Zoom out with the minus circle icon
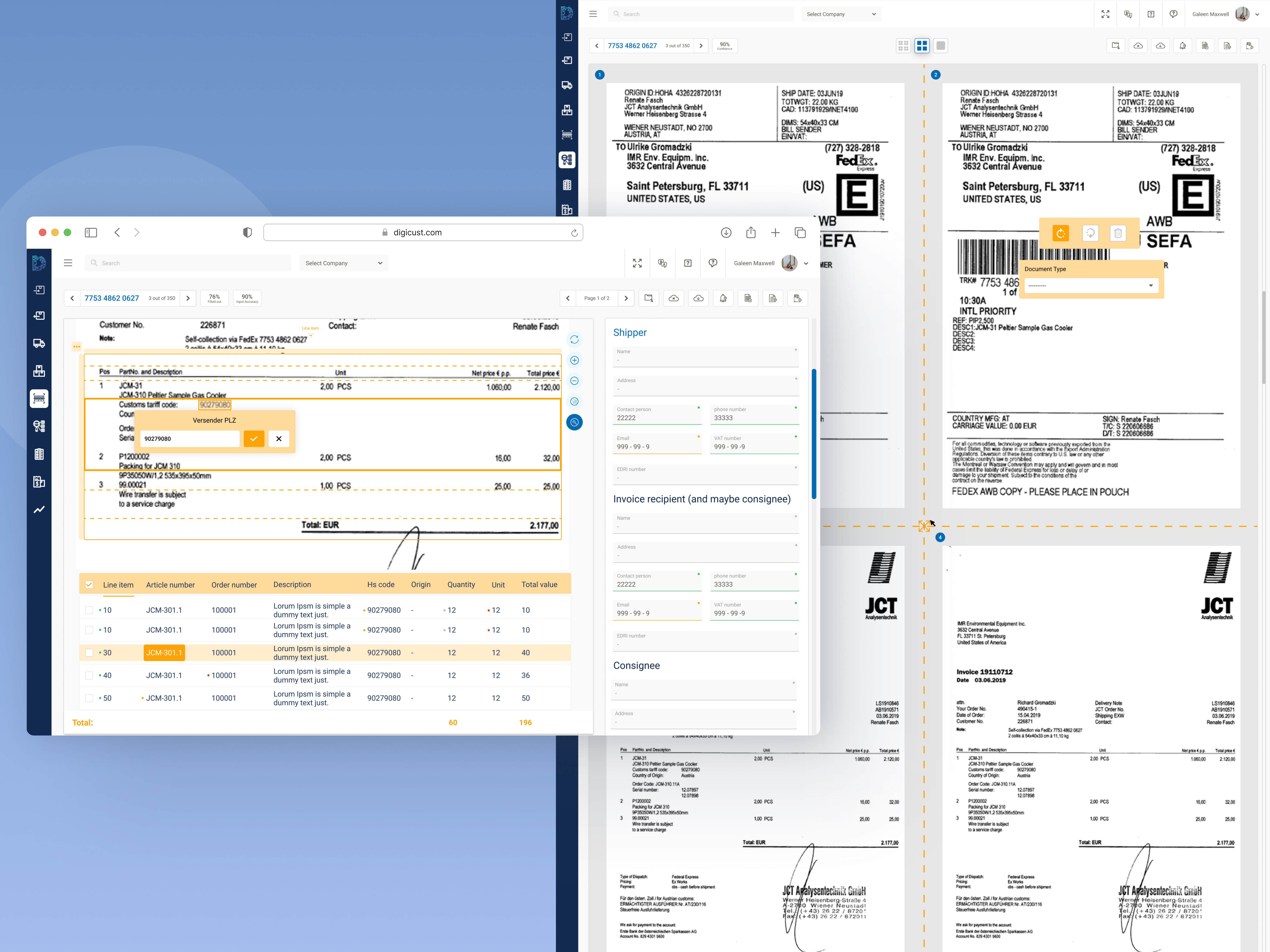 [574, 381]
